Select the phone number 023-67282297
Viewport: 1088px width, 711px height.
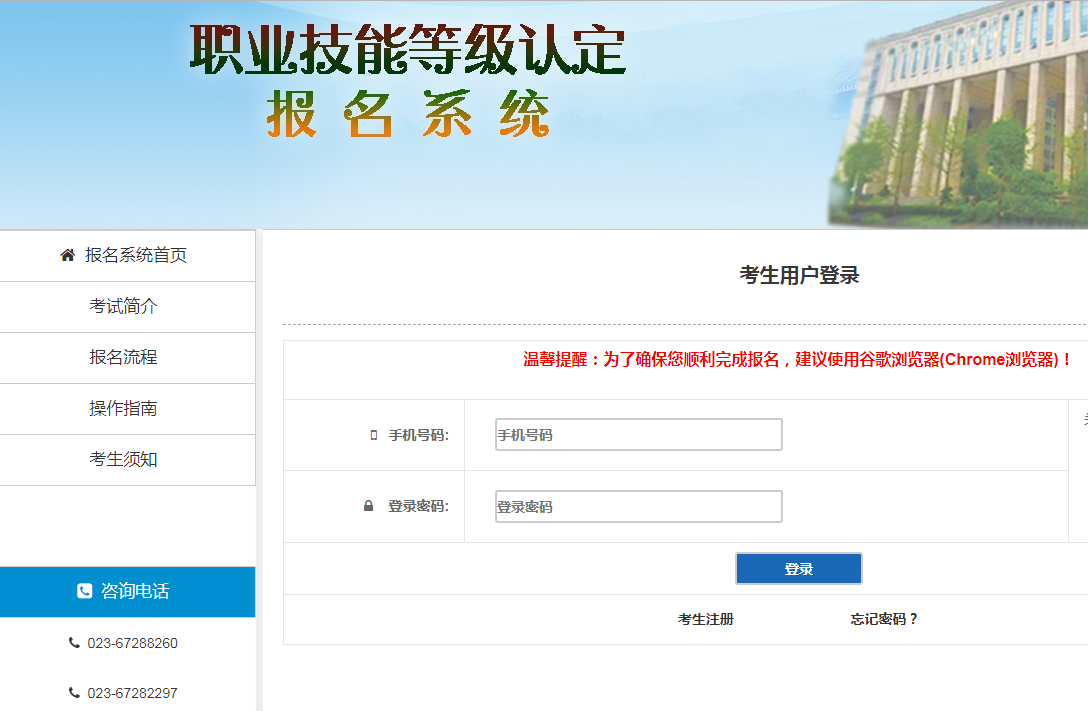coord(132,693)
